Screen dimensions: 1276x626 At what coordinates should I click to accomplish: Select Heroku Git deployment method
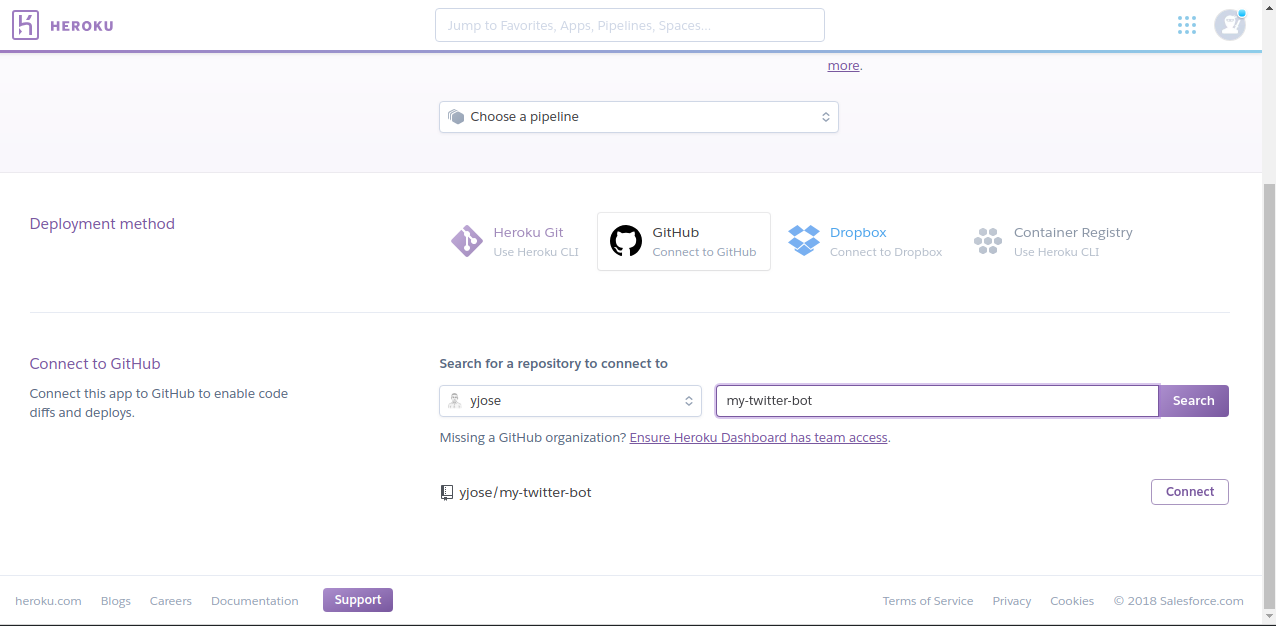(x=515, y=241)
